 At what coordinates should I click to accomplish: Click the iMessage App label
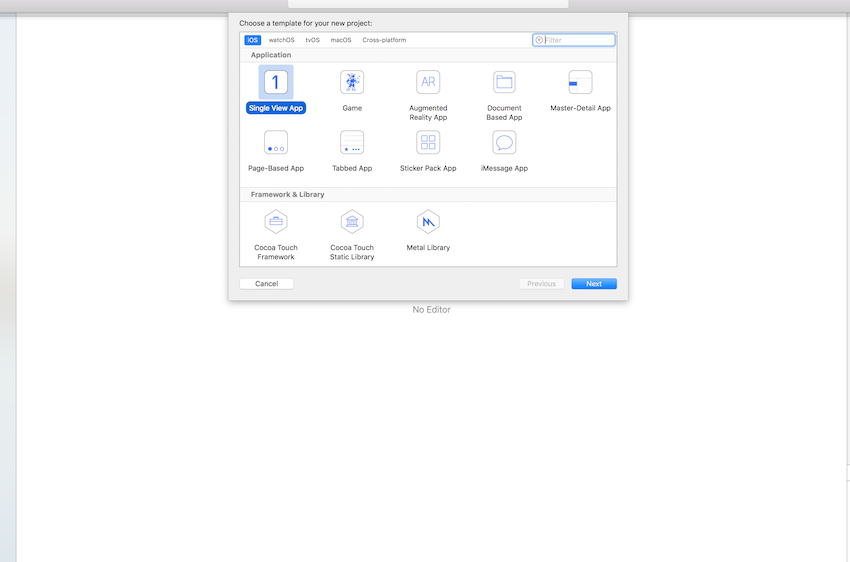504,169
